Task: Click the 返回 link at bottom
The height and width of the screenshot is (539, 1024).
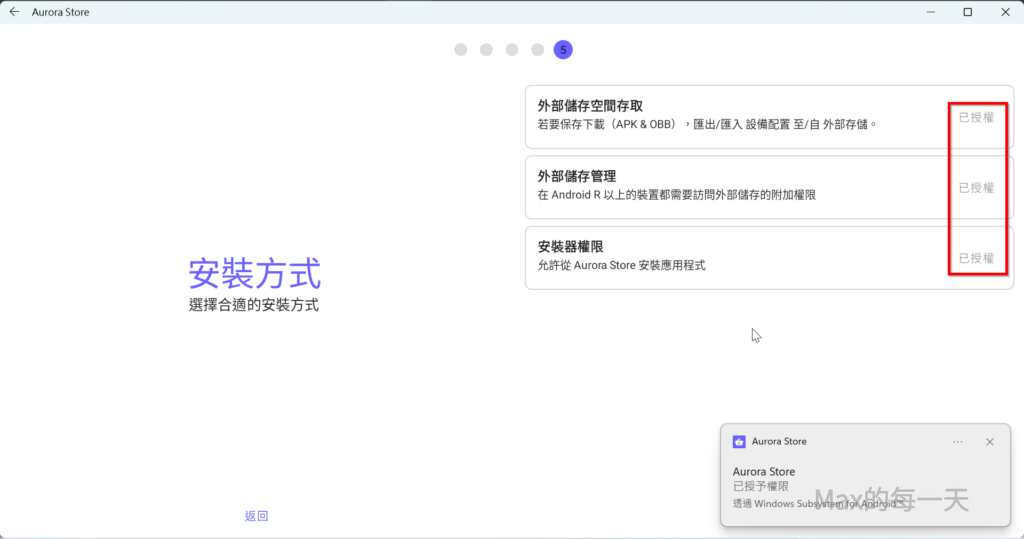Action: [x=256, y=516]
